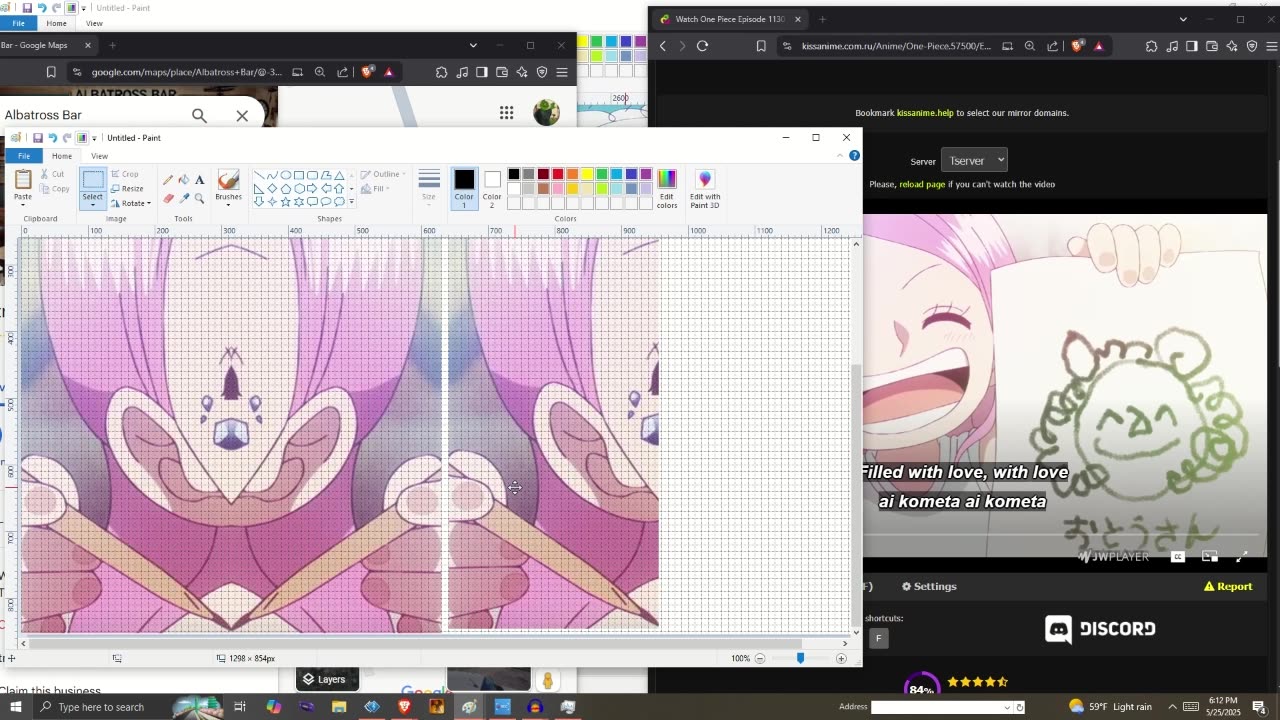Choose the five-point star shape
The height and width of the screenshot is (720, 1280).
pos(285,201)
